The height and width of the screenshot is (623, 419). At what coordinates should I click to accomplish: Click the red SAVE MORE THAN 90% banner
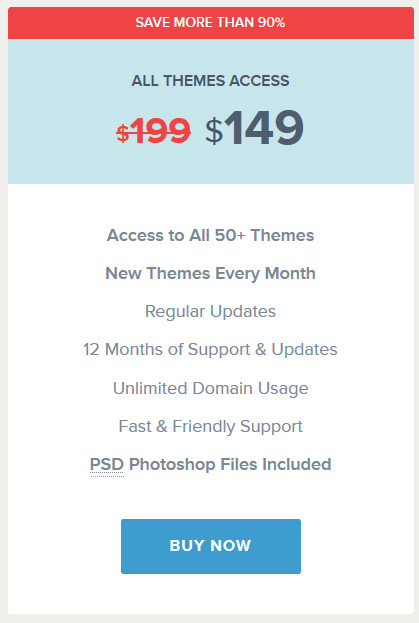tap(210, 23)
